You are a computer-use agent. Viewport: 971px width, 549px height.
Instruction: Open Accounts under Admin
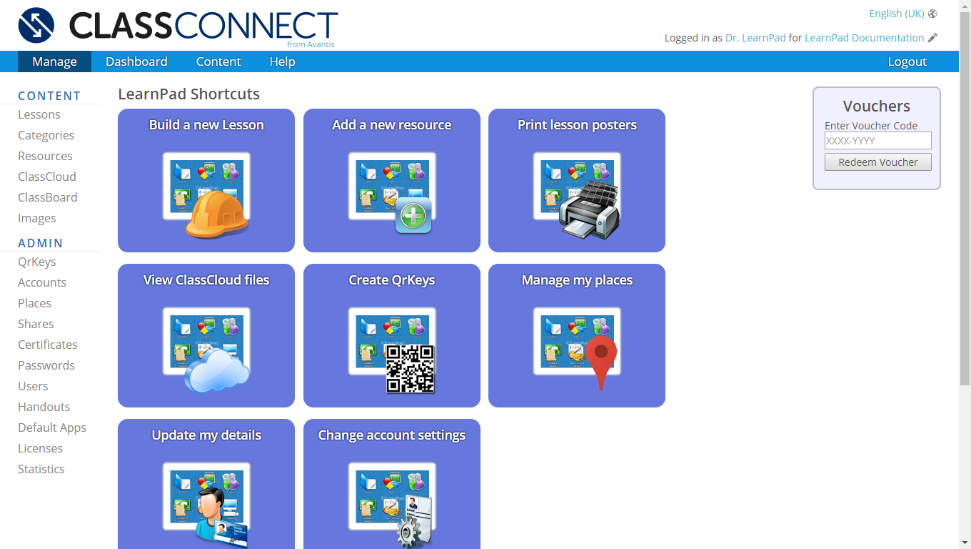[42, 282]
